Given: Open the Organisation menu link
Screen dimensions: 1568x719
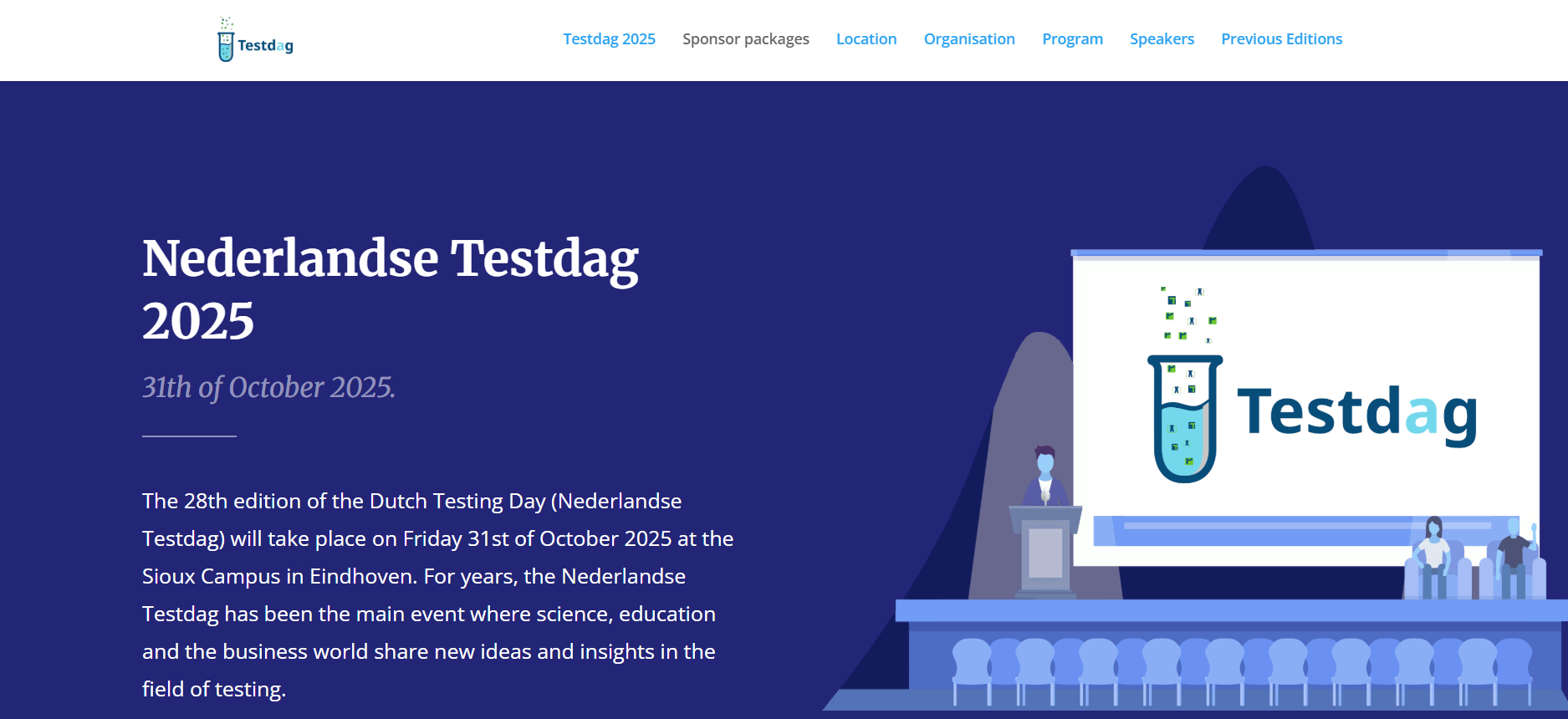Looking at the screenshot, I should (969, 39).
